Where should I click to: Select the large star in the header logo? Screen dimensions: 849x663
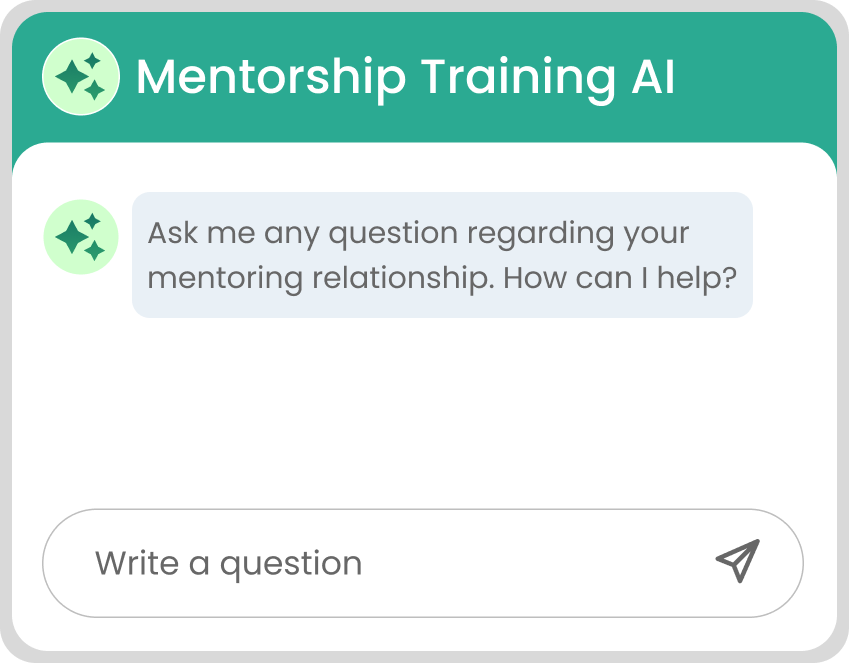click(x=72, y=77)
